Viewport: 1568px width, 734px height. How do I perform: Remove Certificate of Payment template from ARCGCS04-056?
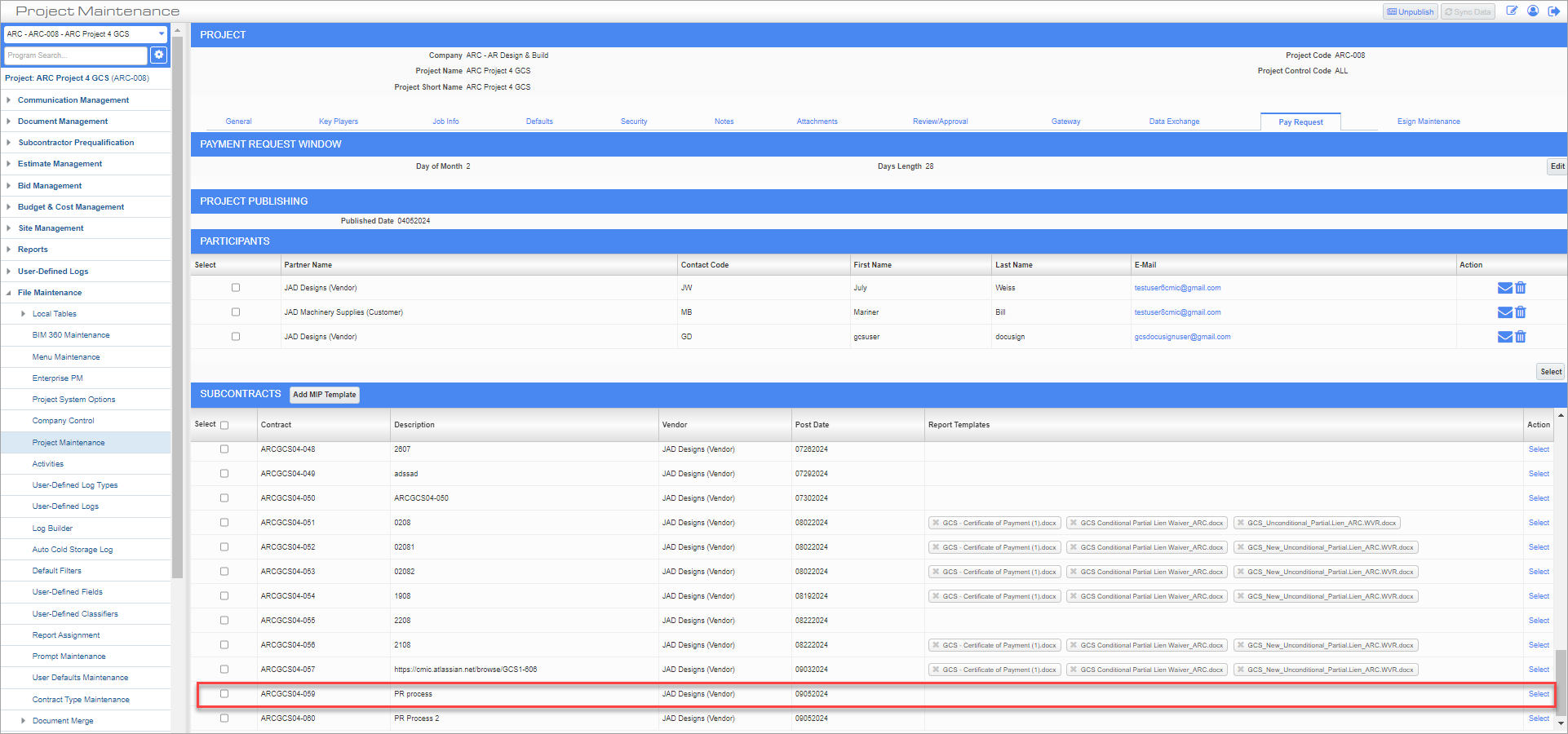(x=936, y=645)
